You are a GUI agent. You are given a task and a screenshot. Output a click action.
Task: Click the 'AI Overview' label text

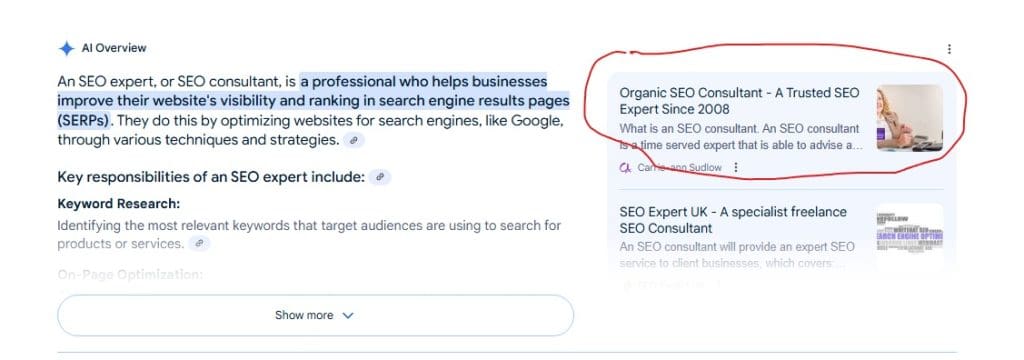point(114,48)
